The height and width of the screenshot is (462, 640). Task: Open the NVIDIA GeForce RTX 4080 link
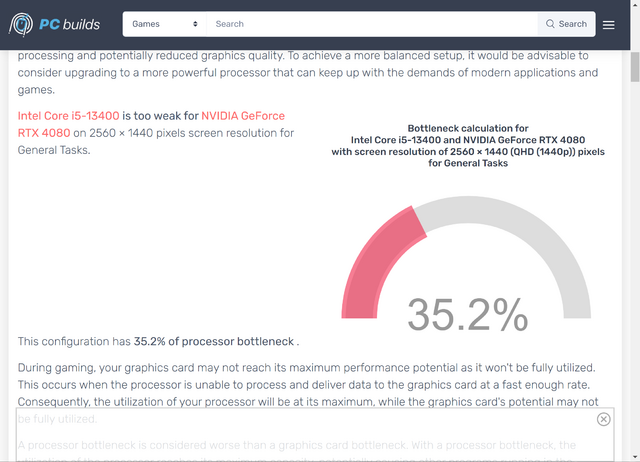[244, 116]
